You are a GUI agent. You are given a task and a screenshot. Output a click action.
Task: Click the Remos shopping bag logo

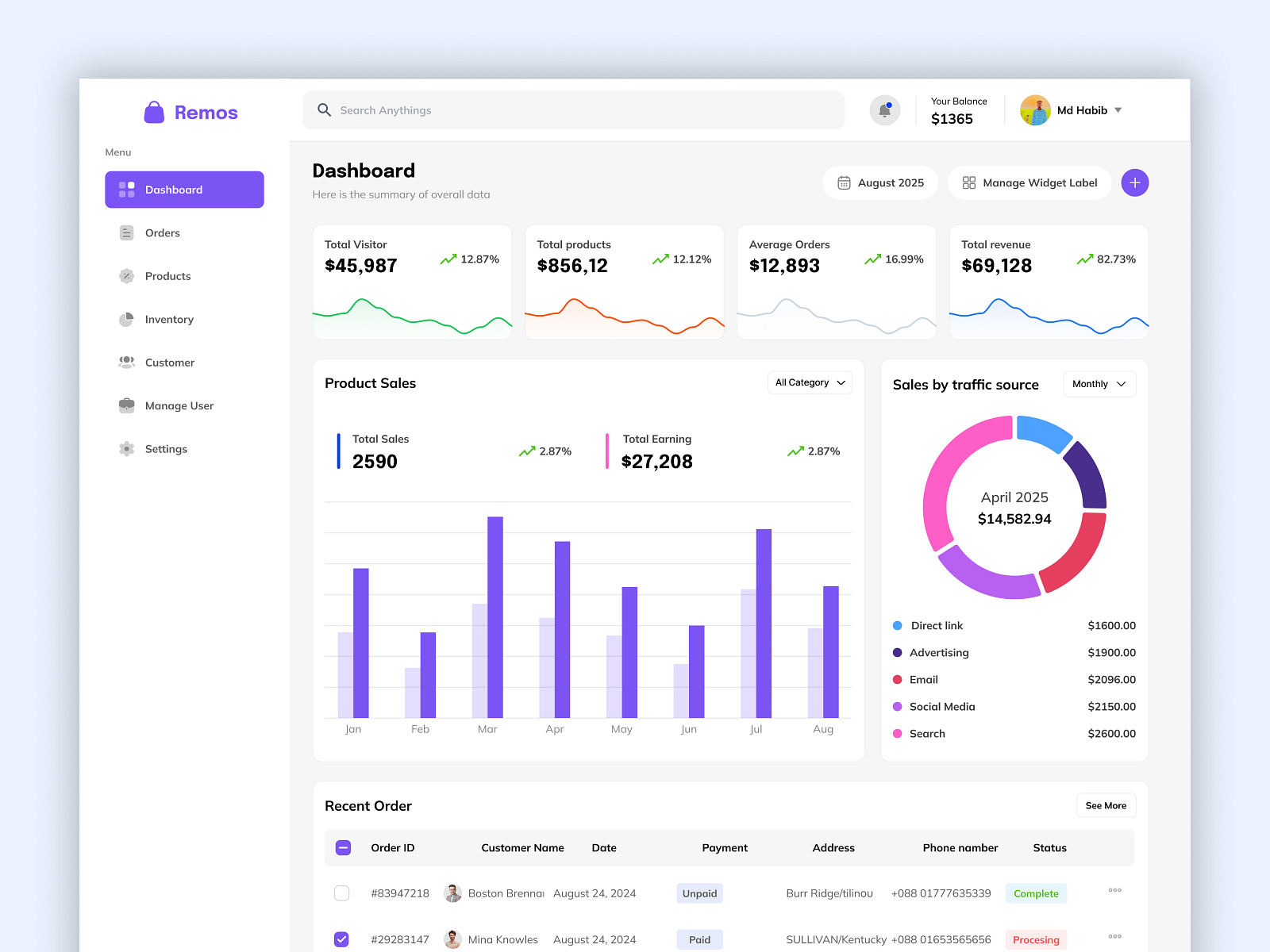[x=153, y=111]
